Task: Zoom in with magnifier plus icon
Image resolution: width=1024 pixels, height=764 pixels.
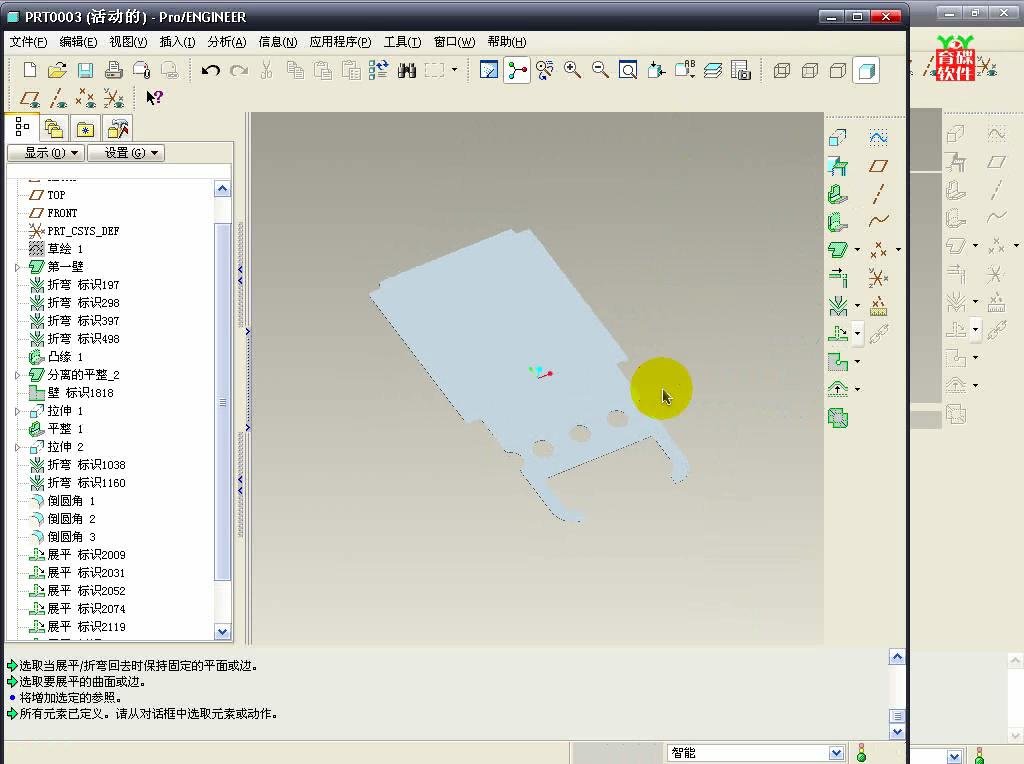Action: coord(573,70)
